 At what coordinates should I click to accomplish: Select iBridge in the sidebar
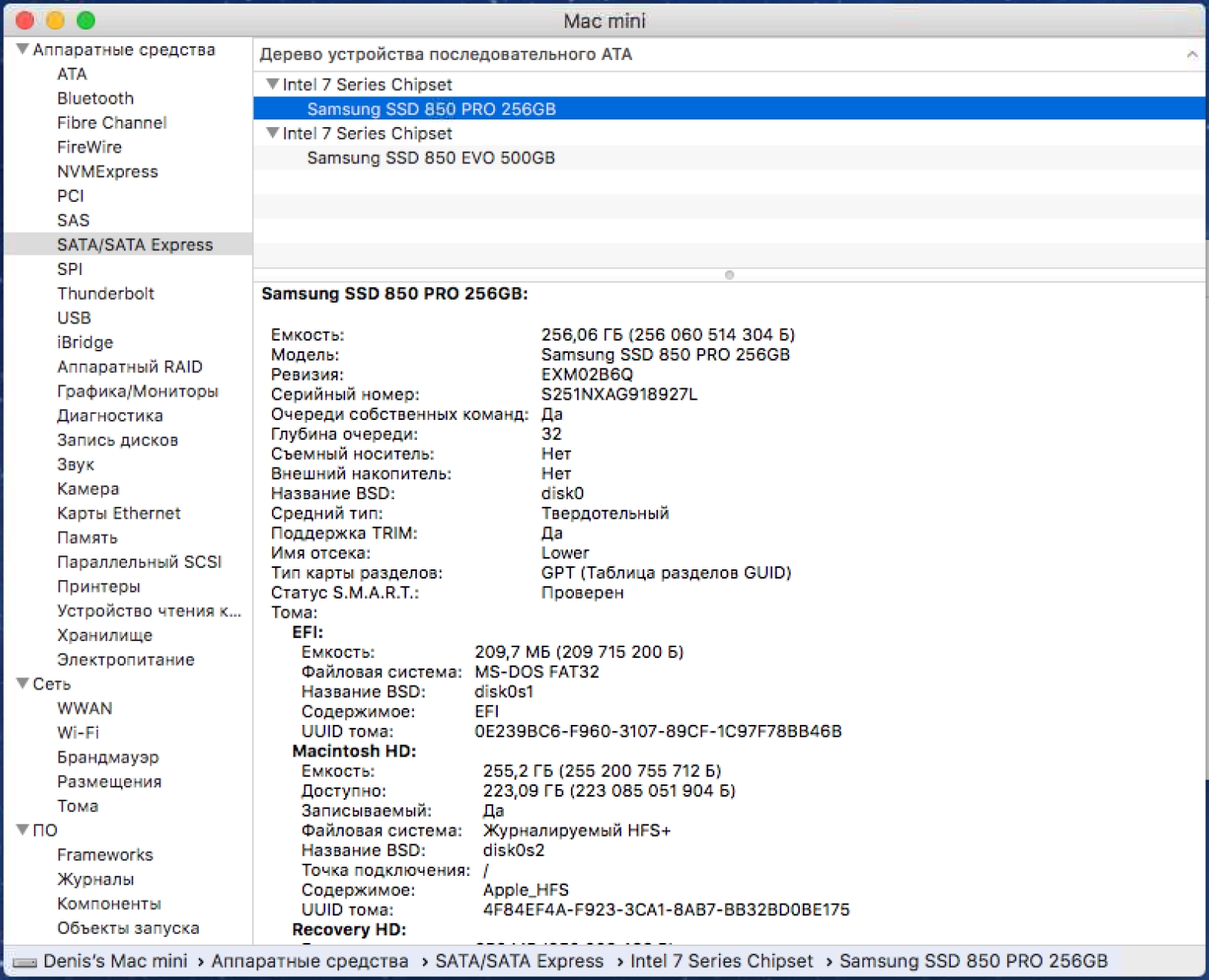(x=85, y=342)
